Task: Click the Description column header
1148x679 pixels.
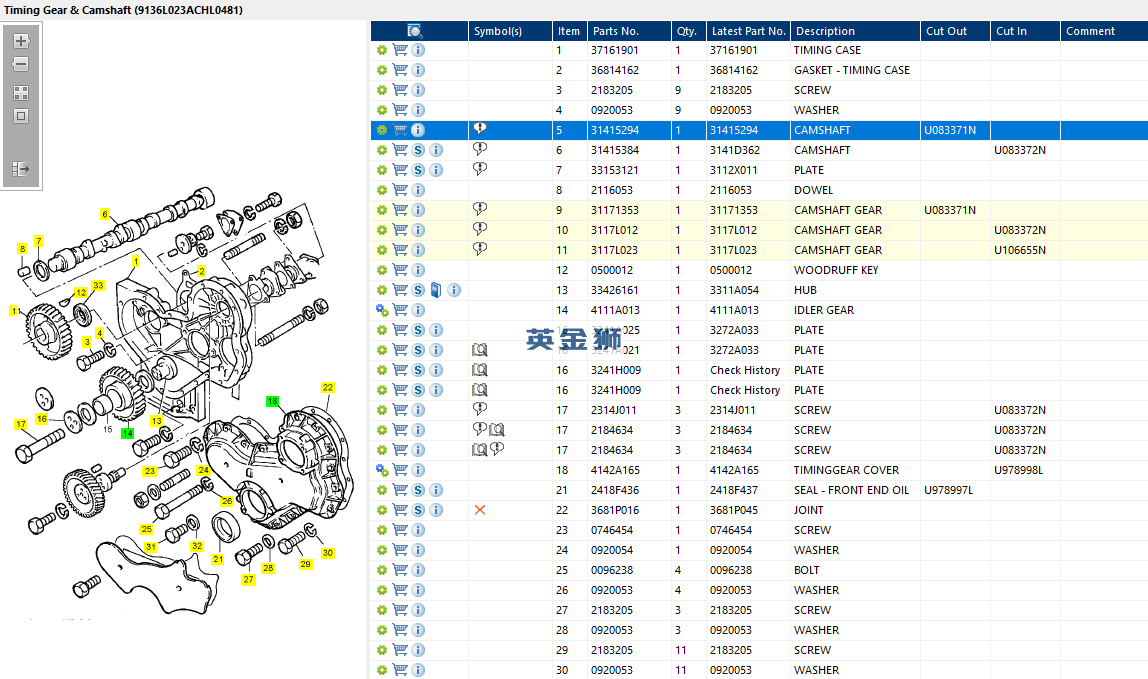Action: [x=825, y=31]
